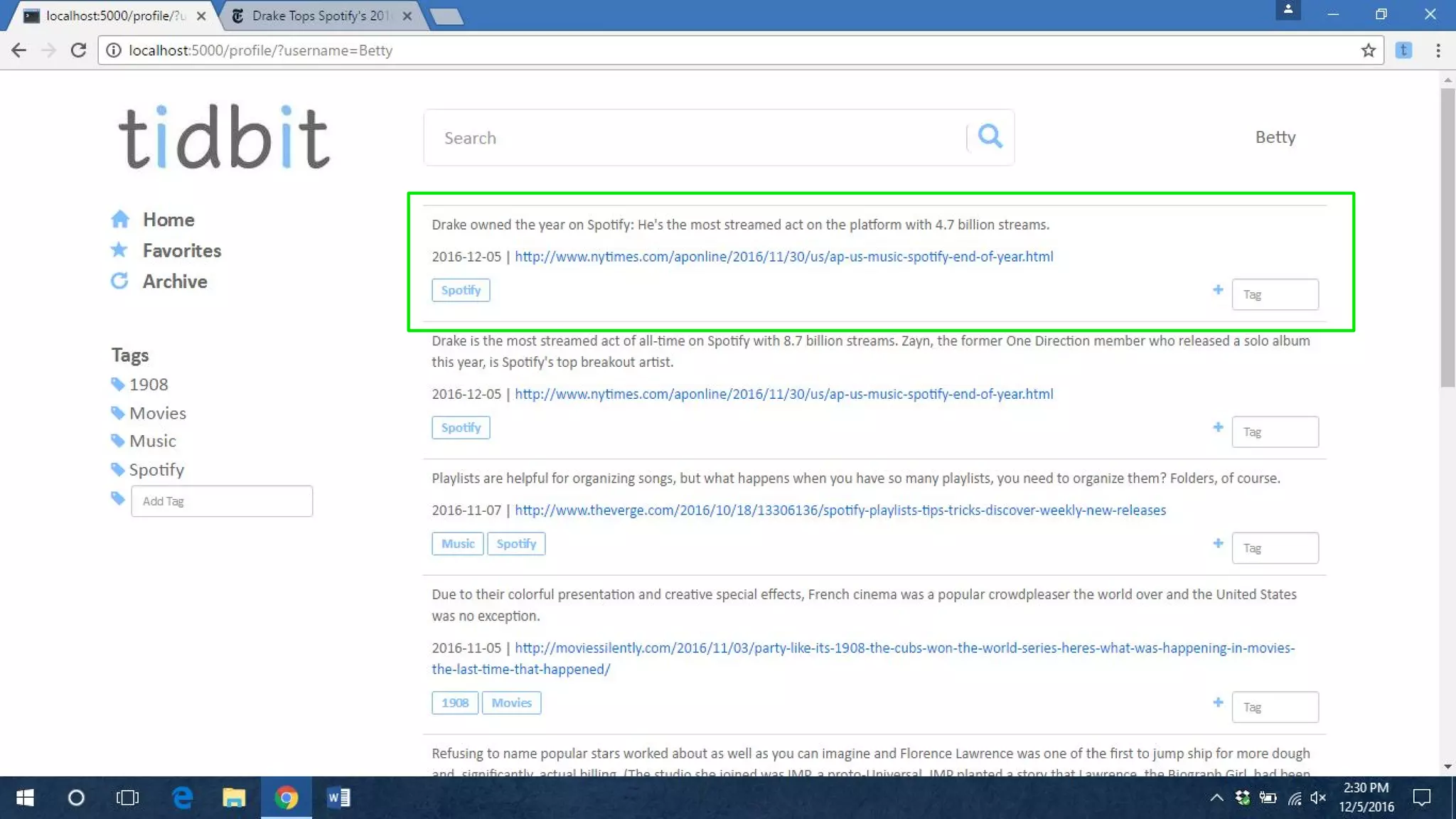Click tidbit extension icon in Chrome toolbar
The image size is (1456, 819).
pyautogui.click(x=1403, y=50)
